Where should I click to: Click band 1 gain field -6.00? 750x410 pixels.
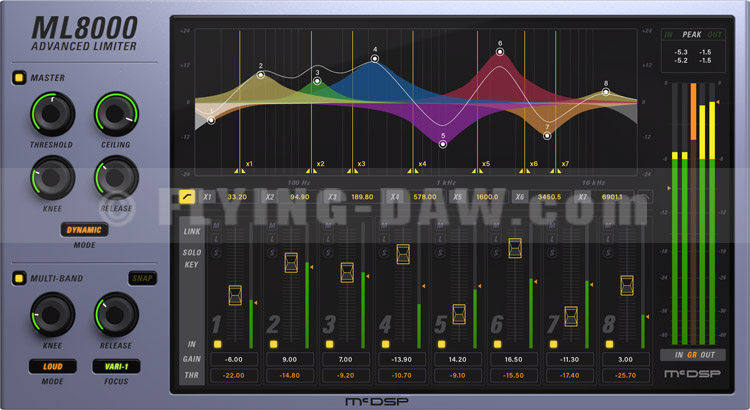click(x=234, y=359)
